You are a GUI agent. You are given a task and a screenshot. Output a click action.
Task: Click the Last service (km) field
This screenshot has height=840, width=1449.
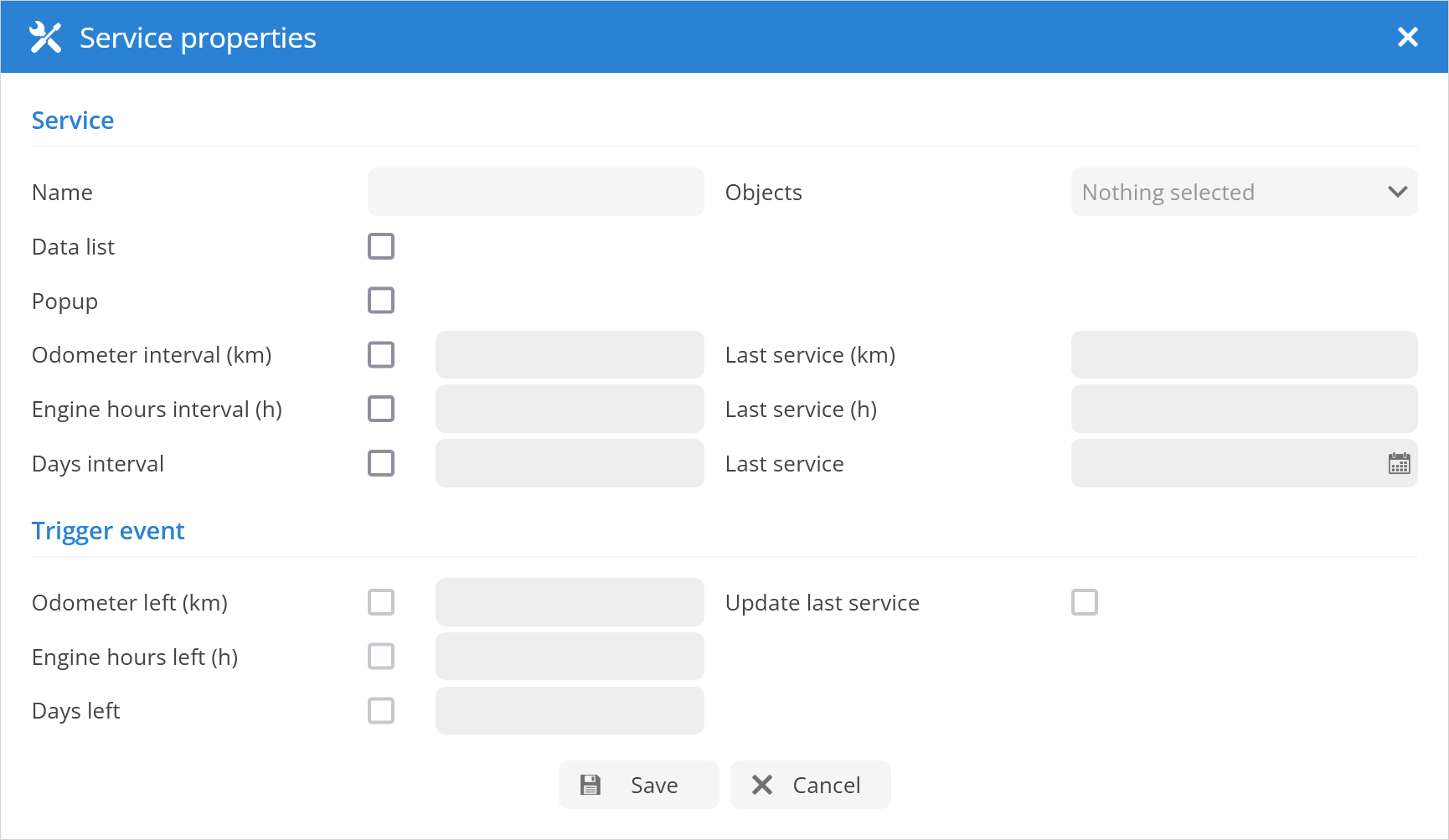[x=1244, y=355]
